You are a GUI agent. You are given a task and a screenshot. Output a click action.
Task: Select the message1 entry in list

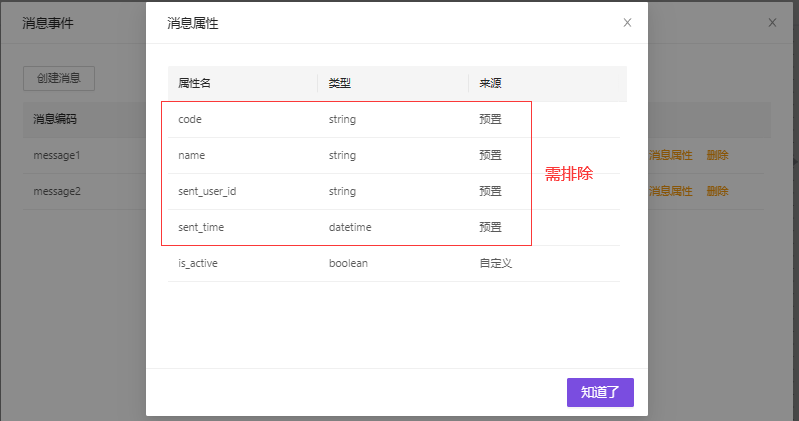pyautogui.click(x=56, y=155)
